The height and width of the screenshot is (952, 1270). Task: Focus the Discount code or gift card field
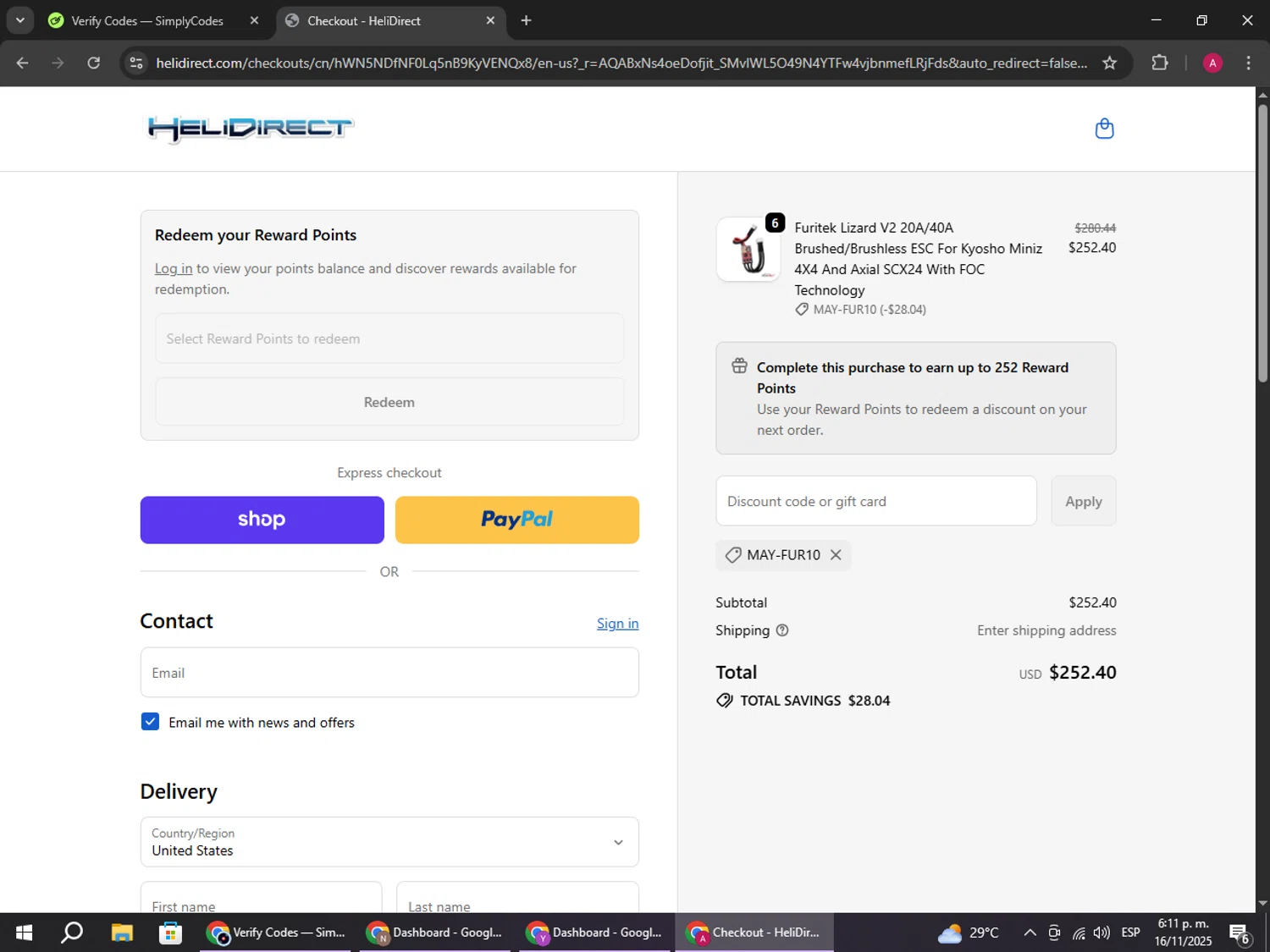pyautogui.click(x=876, y=501)
